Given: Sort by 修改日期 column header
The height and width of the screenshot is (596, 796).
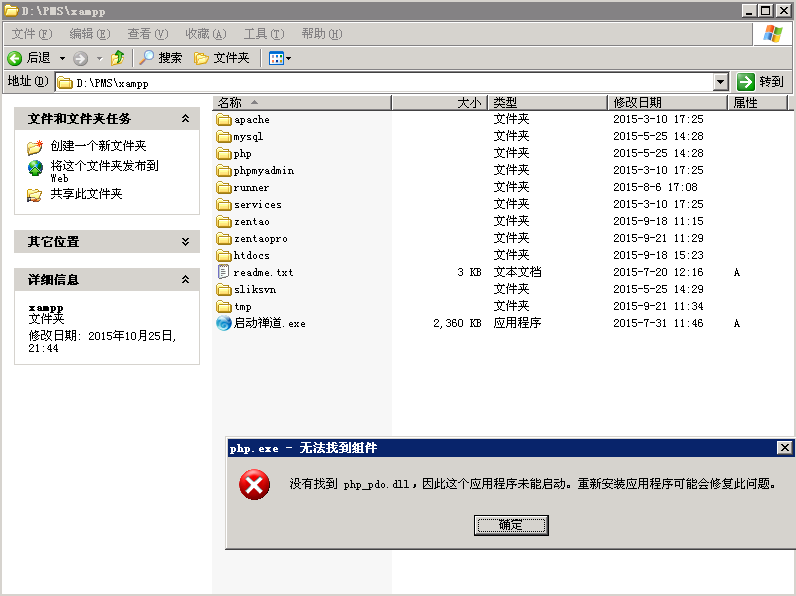Looking at the screenshot, I should [x=667, y=103].
